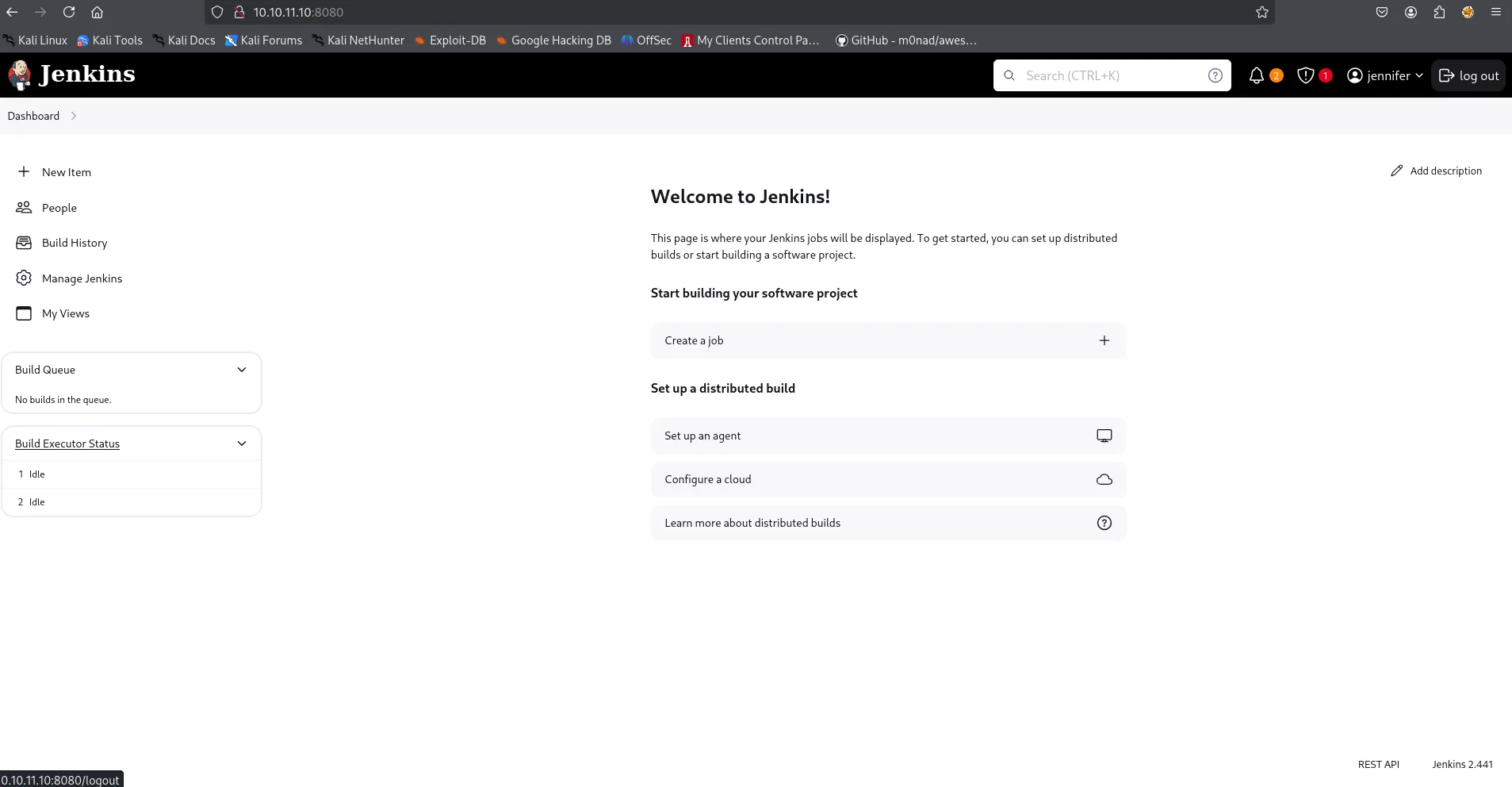Click the Build Queue heading
This screenshot has width=1512, height=787.
click(x=45, y=370)
